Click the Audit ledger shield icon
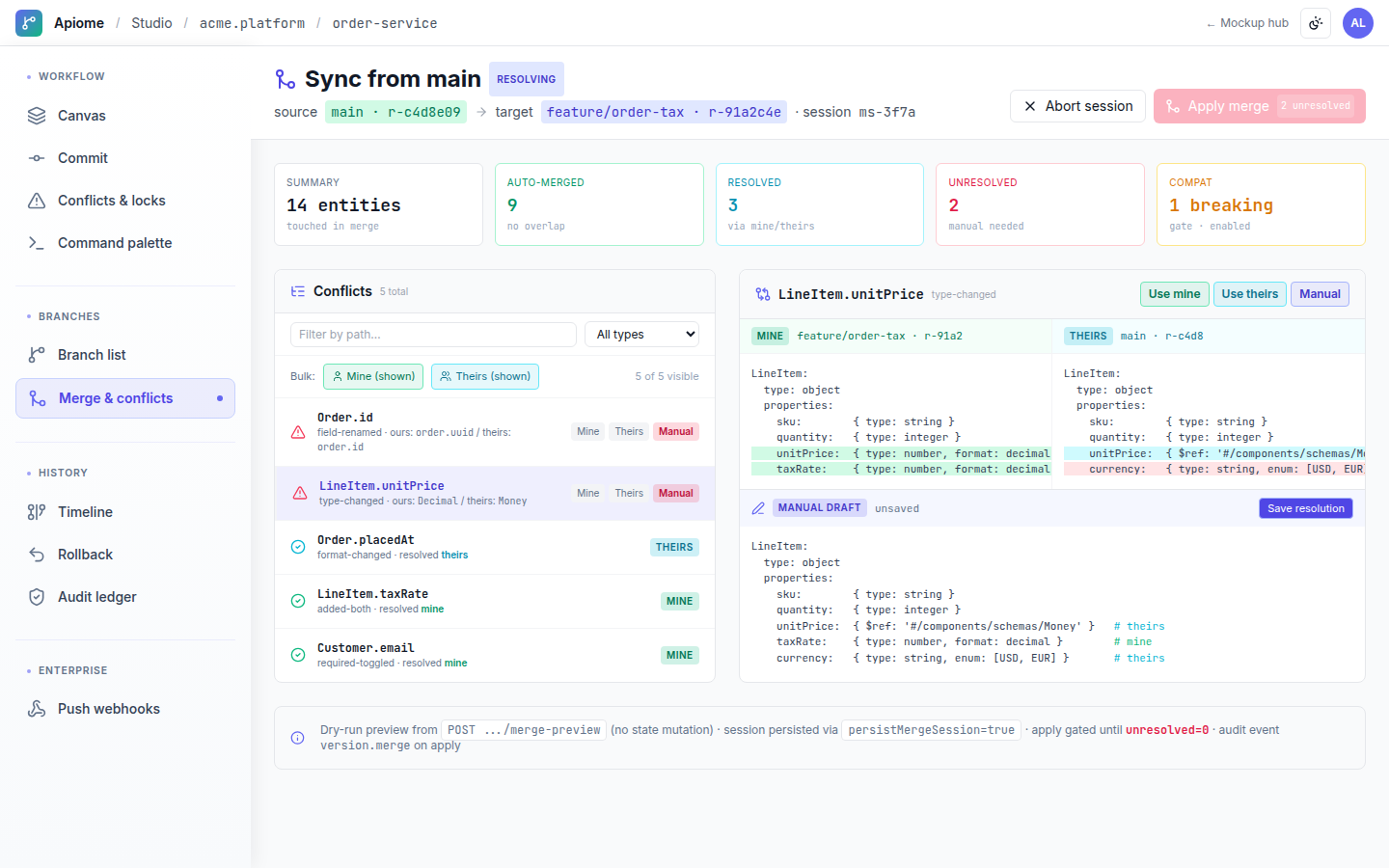 point(37,597)
